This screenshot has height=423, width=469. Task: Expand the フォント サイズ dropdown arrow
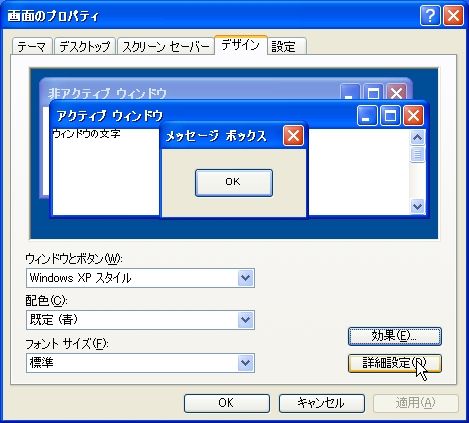tap(246, 363)
